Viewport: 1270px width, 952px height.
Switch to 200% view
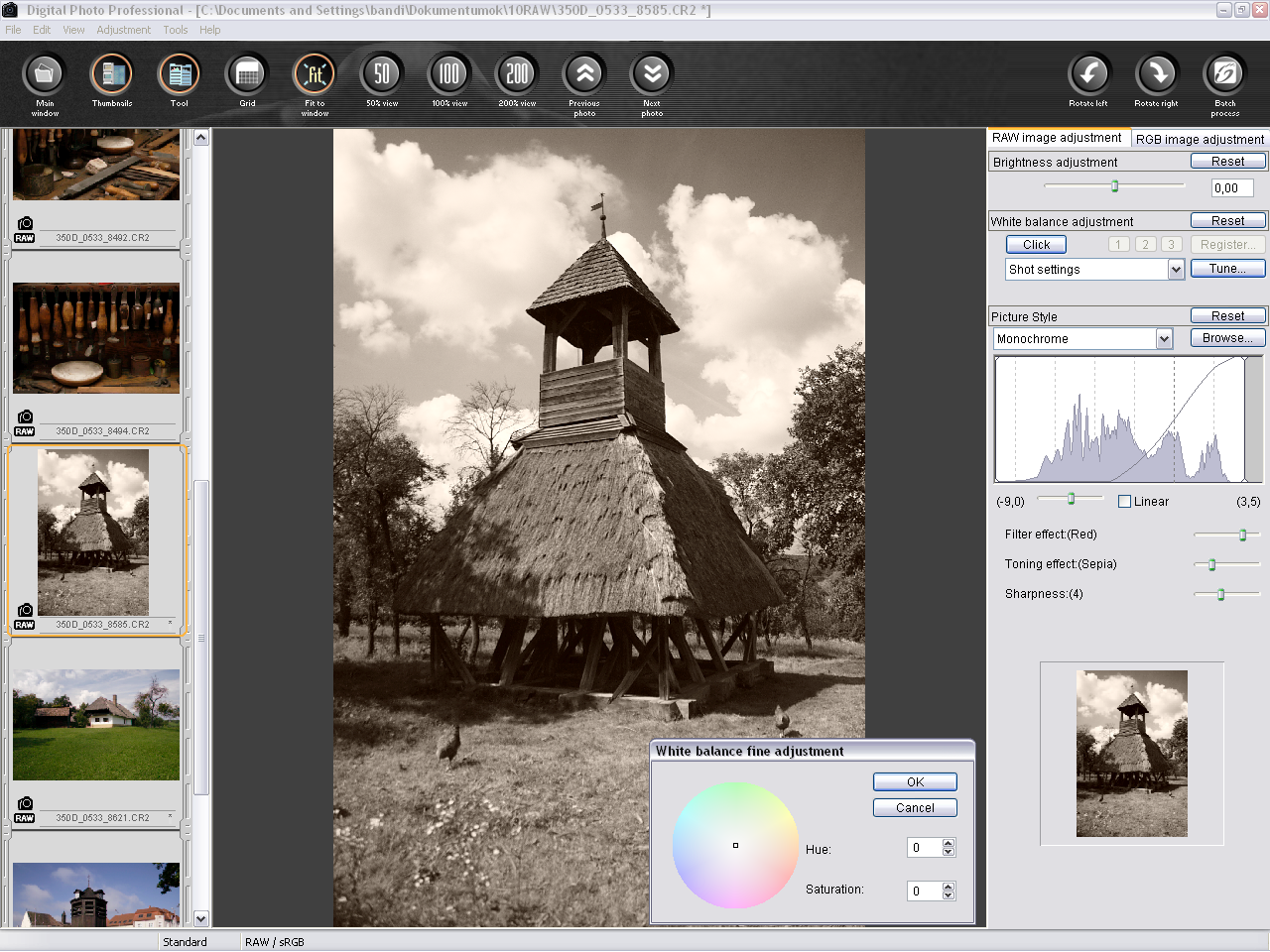517,74
